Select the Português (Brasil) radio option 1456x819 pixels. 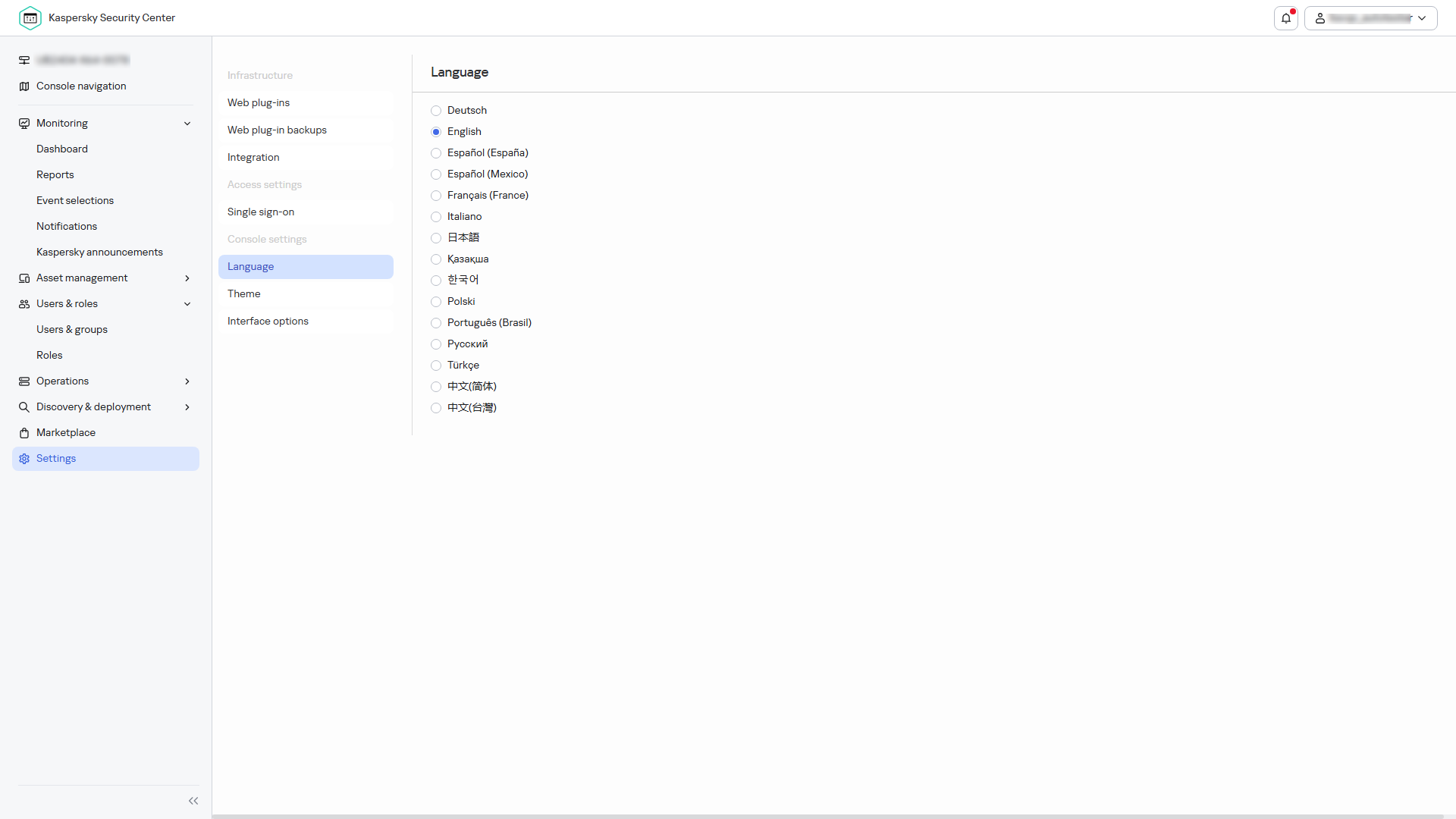click(x=436, y=323)
